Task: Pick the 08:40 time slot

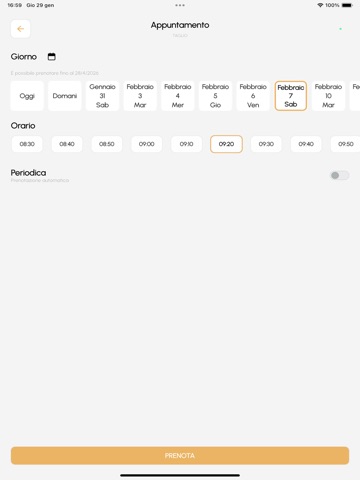Action: tap(67, 144)
